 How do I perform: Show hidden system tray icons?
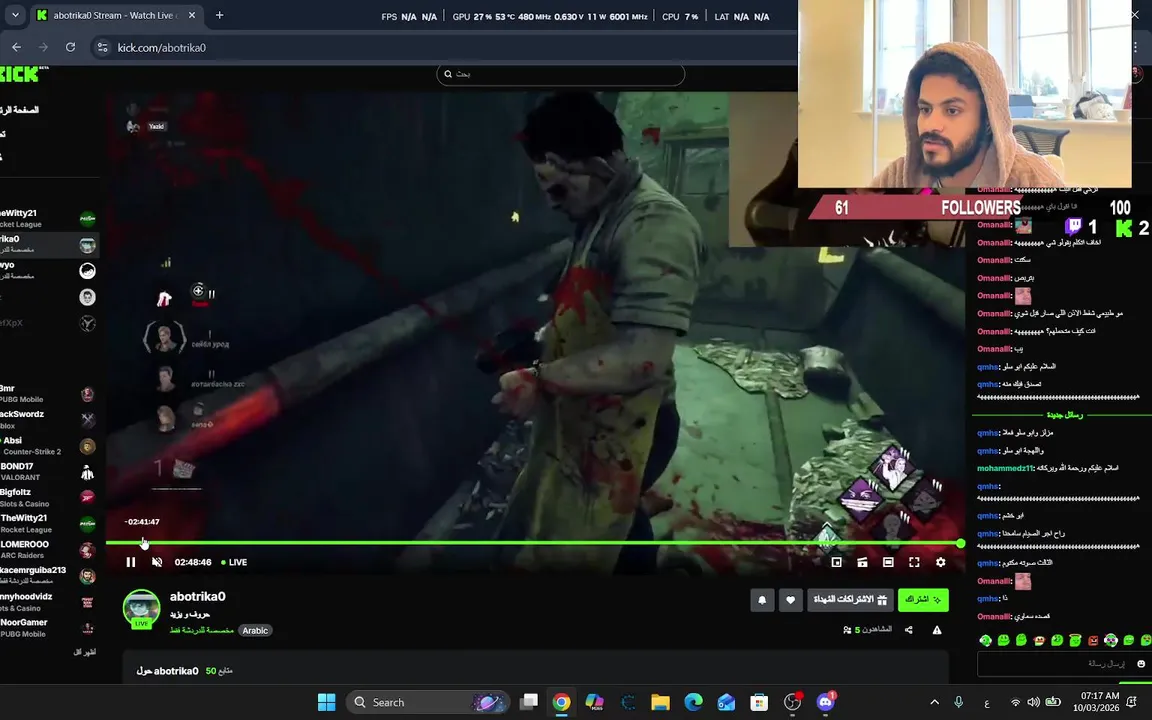coord(935,702)
